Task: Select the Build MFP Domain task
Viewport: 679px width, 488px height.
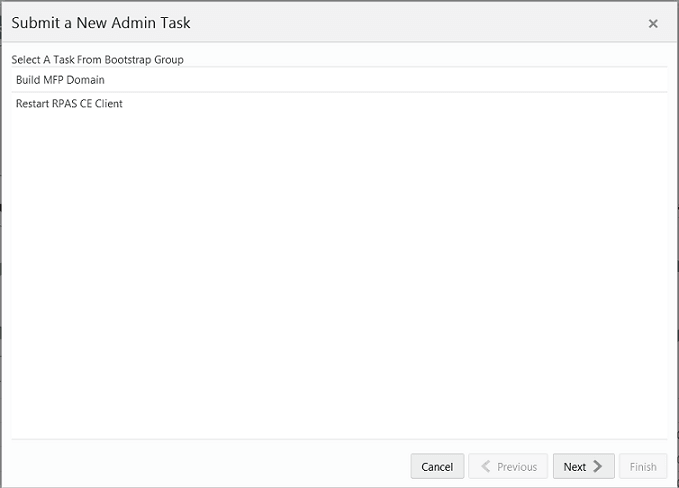Action: pyautogui.click(x=339, y=80)
